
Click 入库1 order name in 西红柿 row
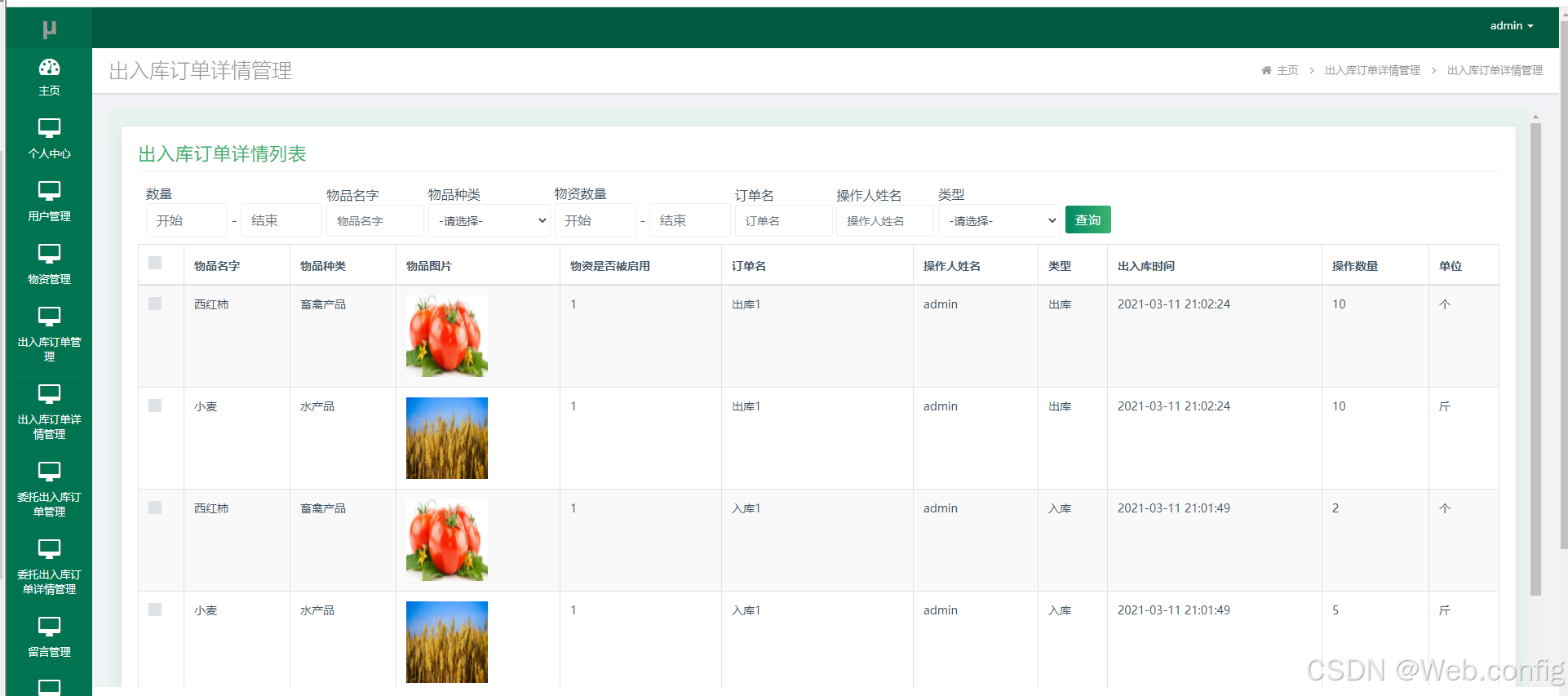click(746, 508)
